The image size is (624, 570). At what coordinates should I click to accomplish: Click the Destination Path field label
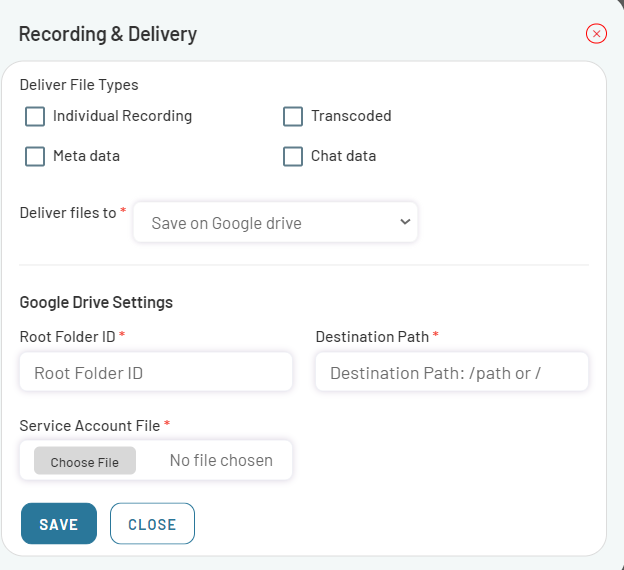372,337
